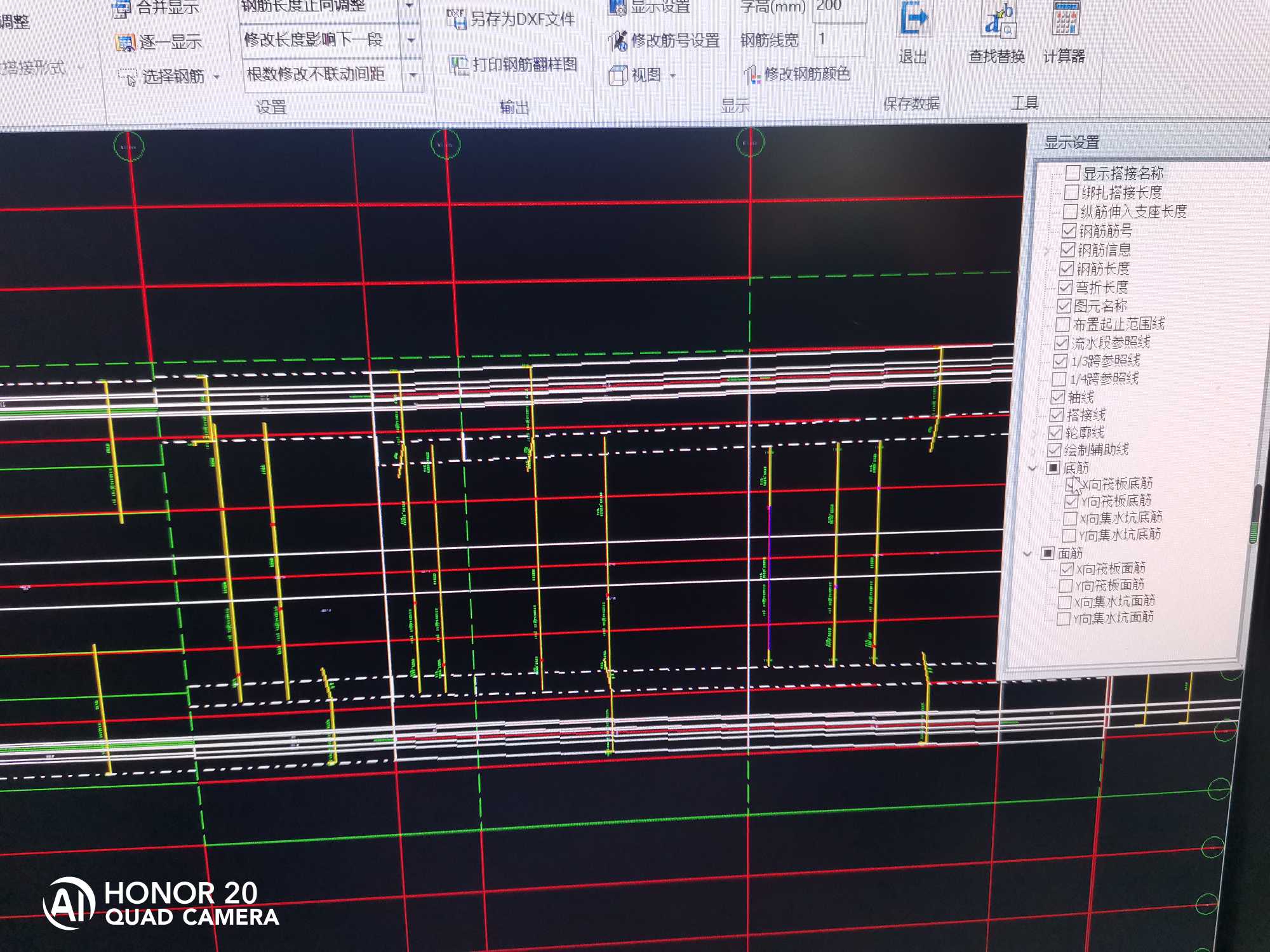Toggle X向筏板底筋 checkbox

click(1073, 484)
